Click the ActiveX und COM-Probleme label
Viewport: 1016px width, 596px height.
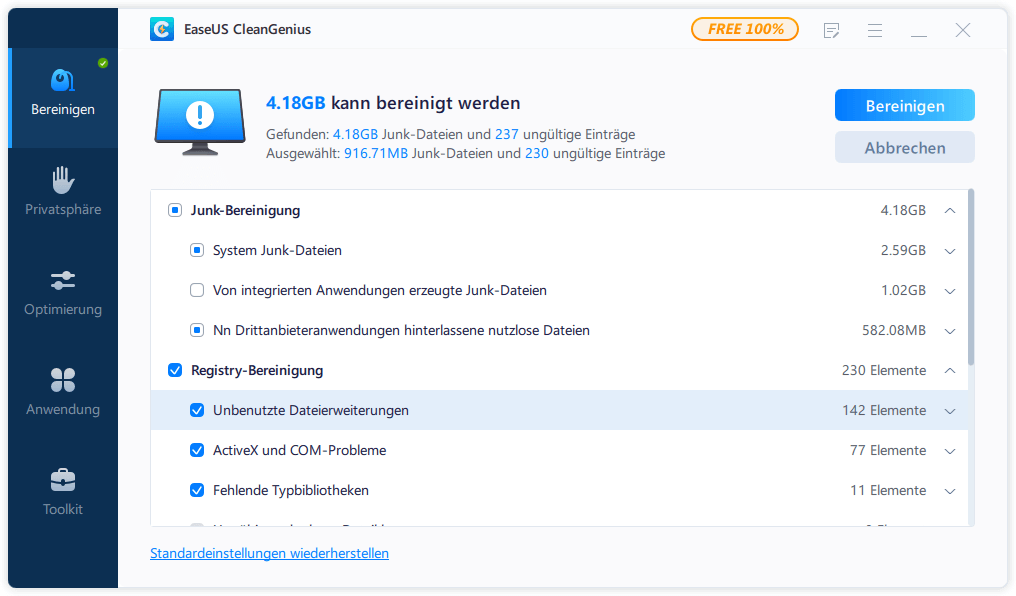pos(299,451)
